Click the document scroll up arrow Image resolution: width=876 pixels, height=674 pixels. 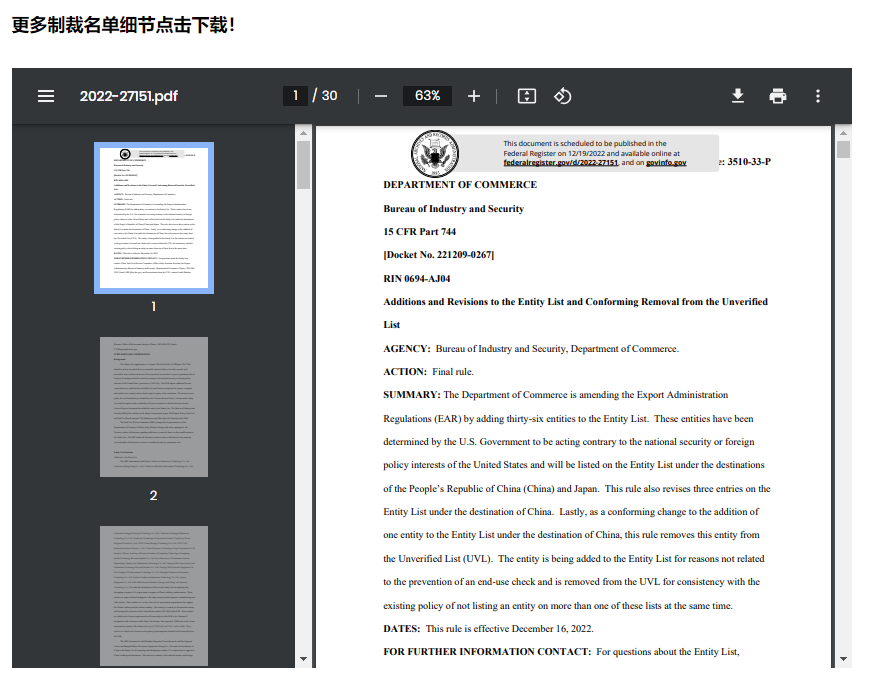point(843,133)
